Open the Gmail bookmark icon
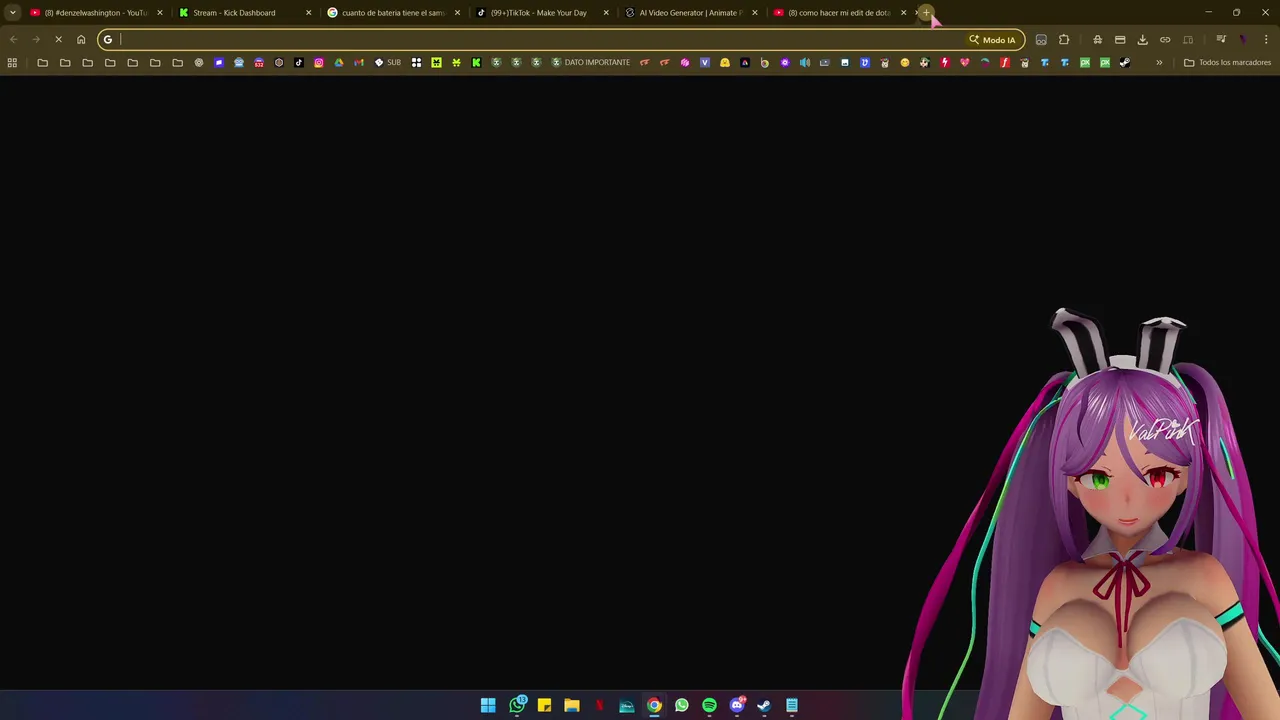Image resolution: width=1280 pixels, height=720 pixels. (x=358, y=63)
